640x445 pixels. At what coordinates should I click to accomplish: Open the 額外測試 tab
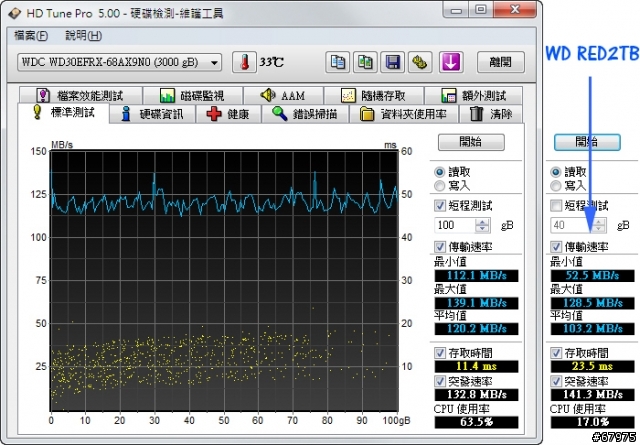click(x=473, y=96)
